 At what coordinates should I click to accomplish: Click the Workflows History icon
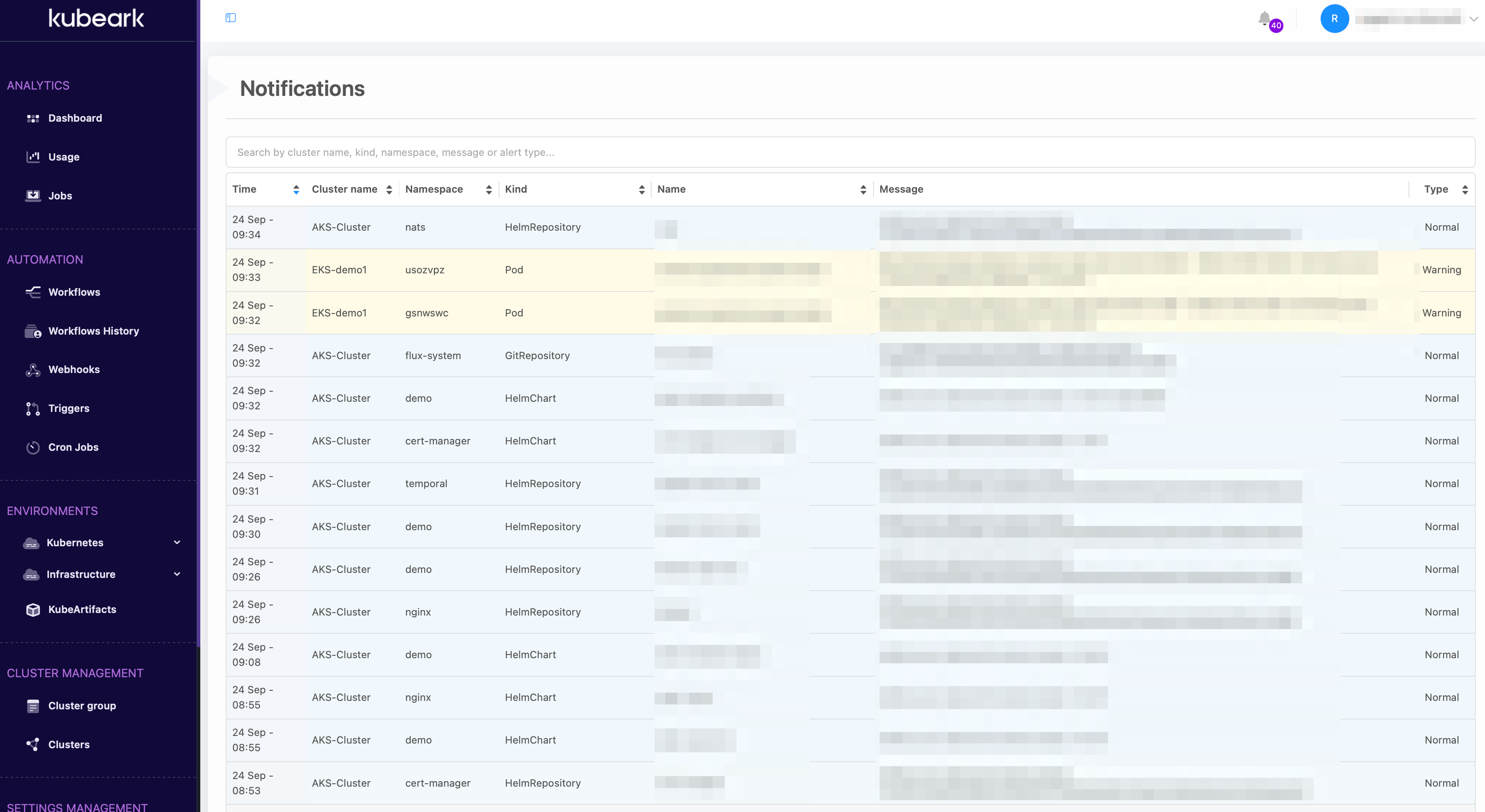[33, 331]
